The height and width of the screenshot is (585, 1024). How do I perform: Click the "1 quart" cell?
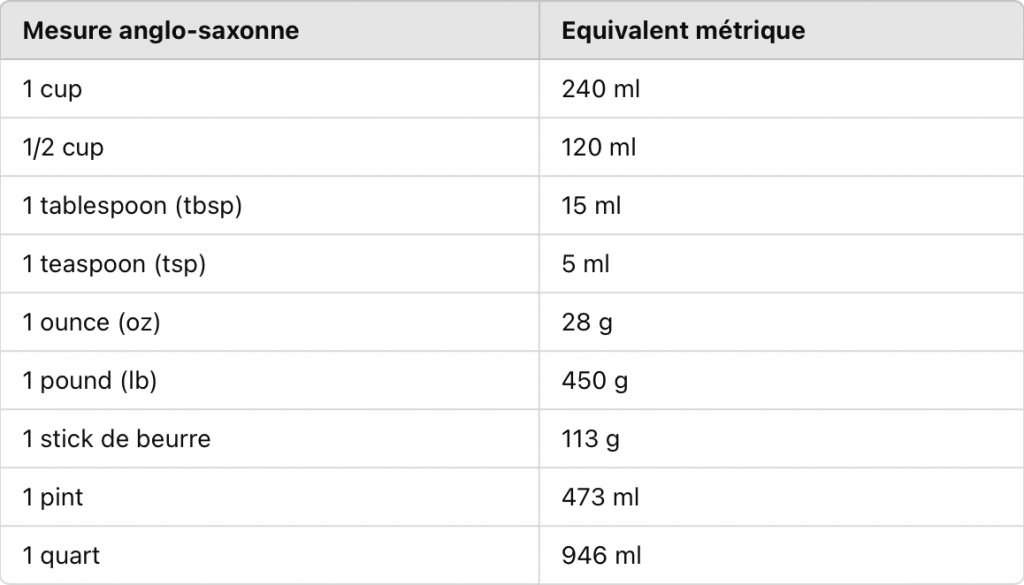tap(62, 555)
